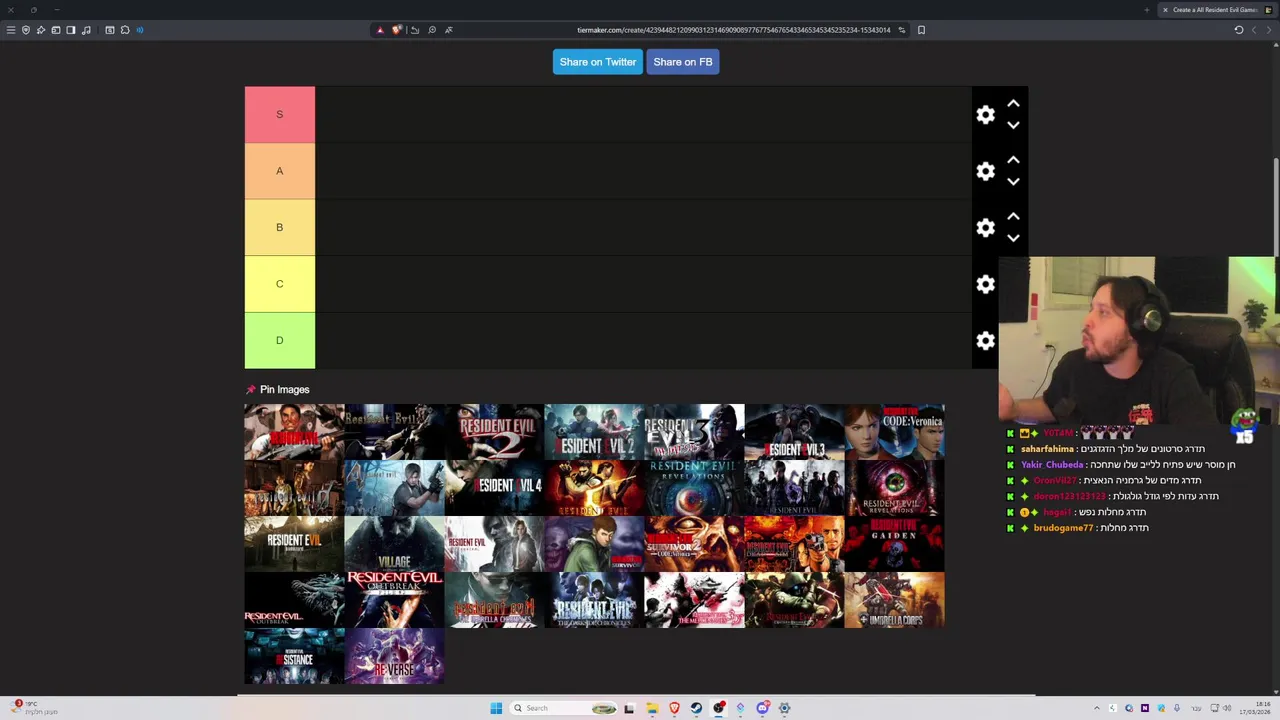Viewport: 1280px width, 720px height.
Task: Move B tier row down
Action: [x=1013, y=238]
